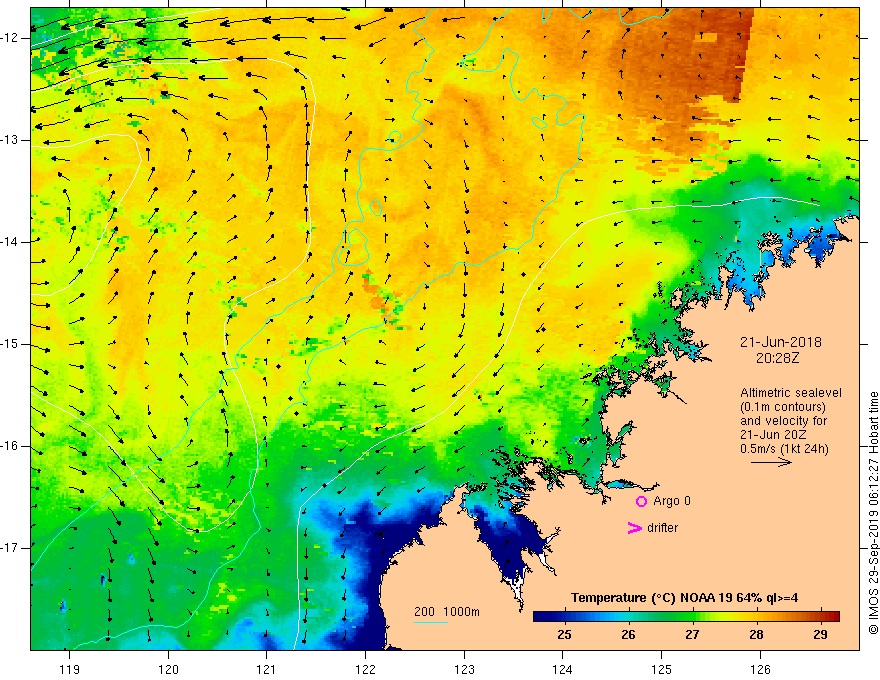Click the color bar '28' tick label
The width and height of the screenshot is (880, 680).
click(x=757, y=635)
